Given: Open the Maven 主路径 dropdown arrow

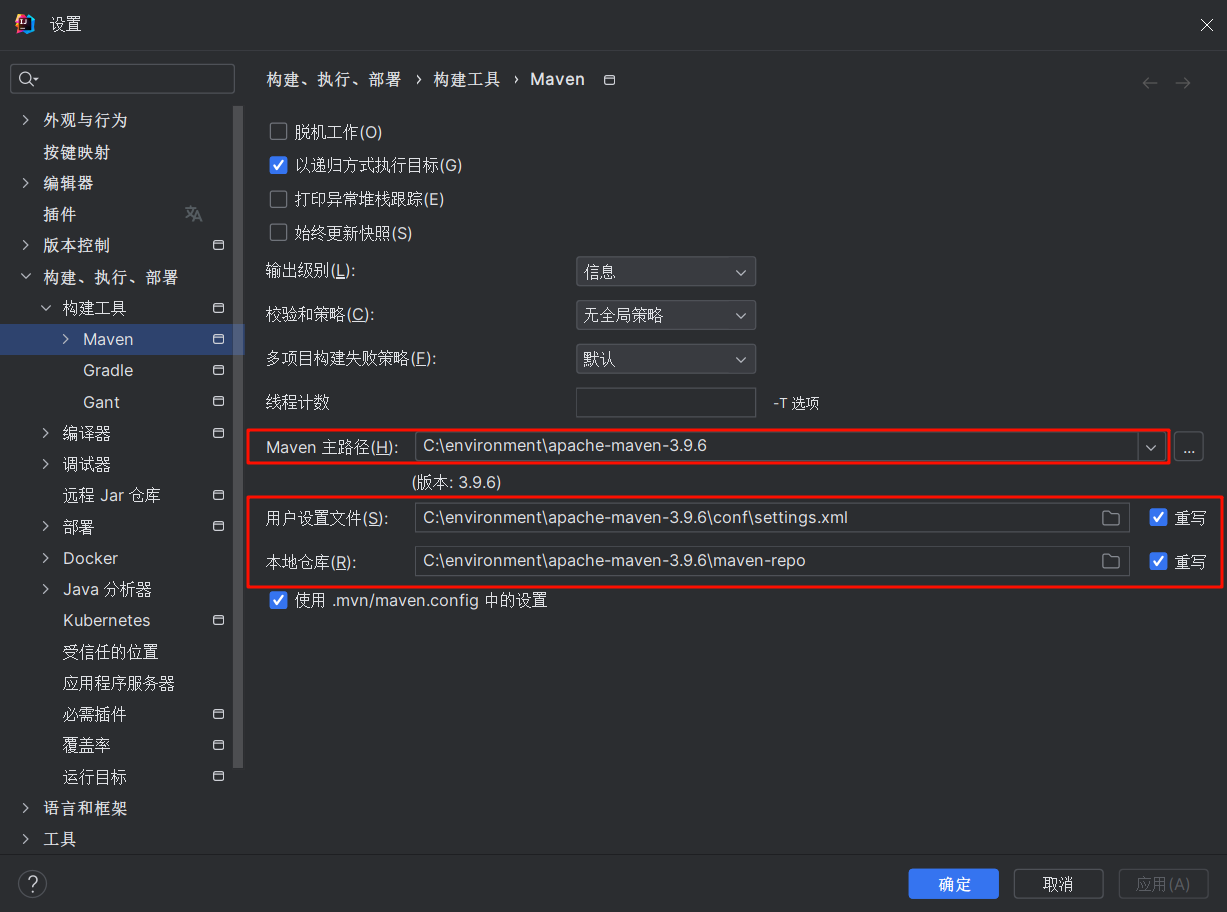Looking at the screenshot, I should 1151,446.
